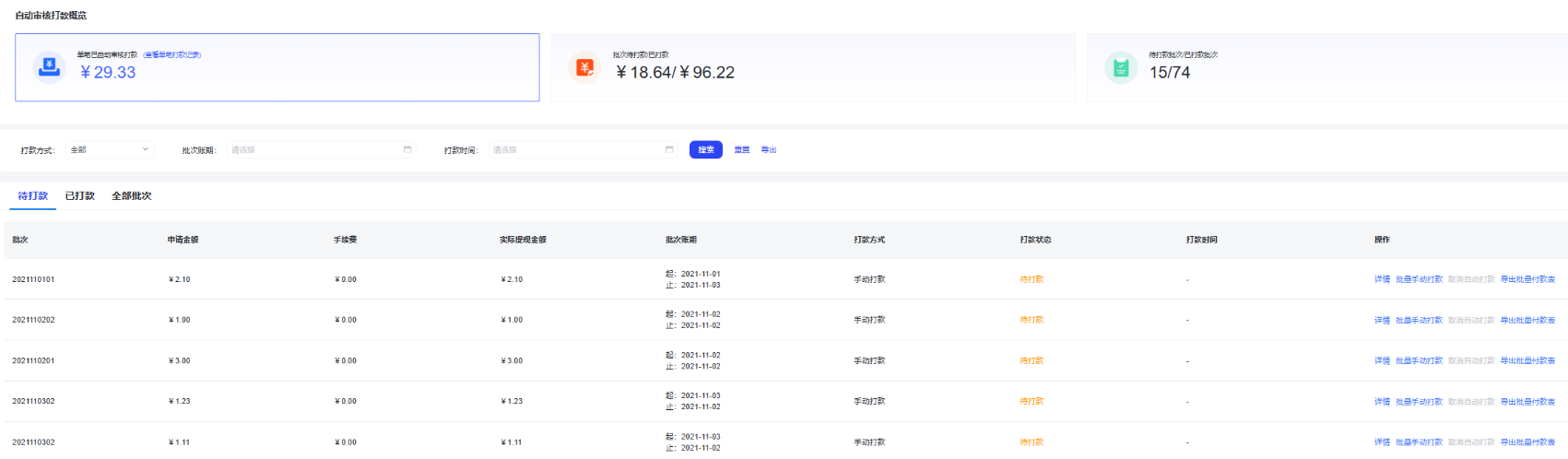This screenshot has width=1568, height=459.
Task: Click 批量手动打款 for batch 2021110202
Action: [x=1419, y=321]
